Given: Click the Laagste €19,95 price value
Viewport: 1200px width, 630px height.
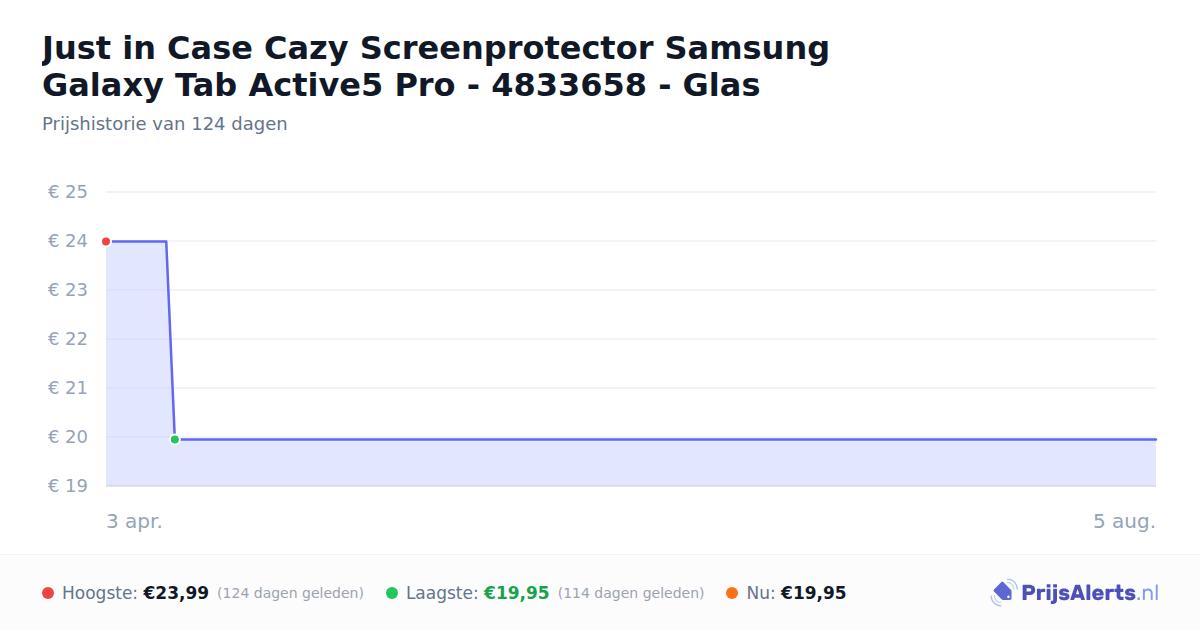Looking at the screenshot, I should tap(517, 593).
